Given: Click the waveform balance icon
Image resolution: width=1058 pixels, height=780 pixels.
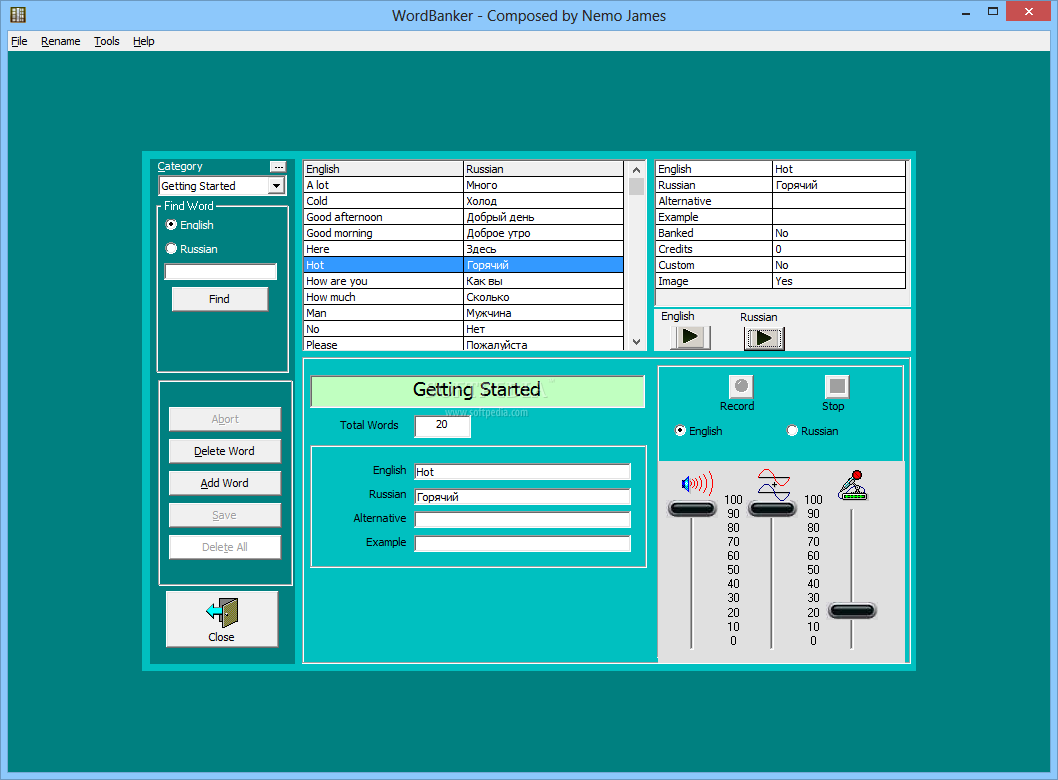Looking at the screenshot, I should pyautogui.click(x=773, y=484).
